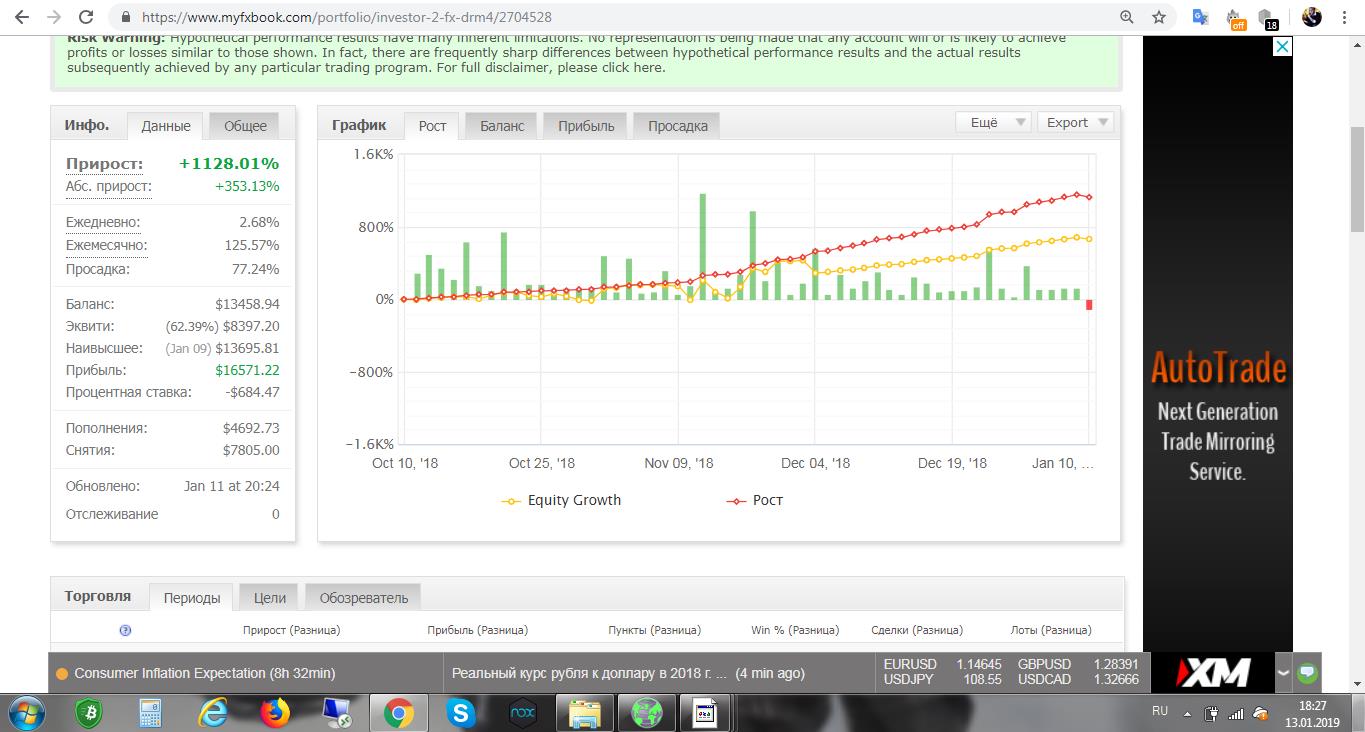Click the browser forward arrow
The image size is (1365, 732).
coord(53,17)
